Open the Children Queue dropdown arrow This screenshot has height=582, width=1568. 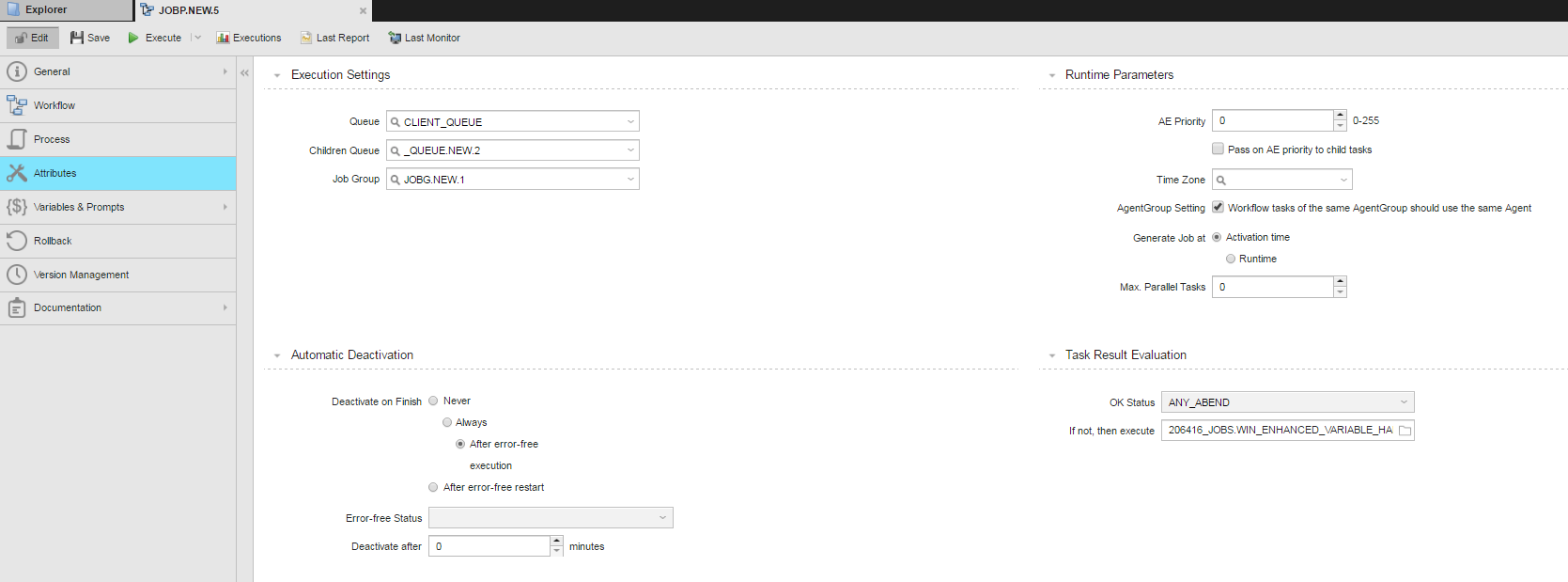pyautogui.click(x=630, y=149)
